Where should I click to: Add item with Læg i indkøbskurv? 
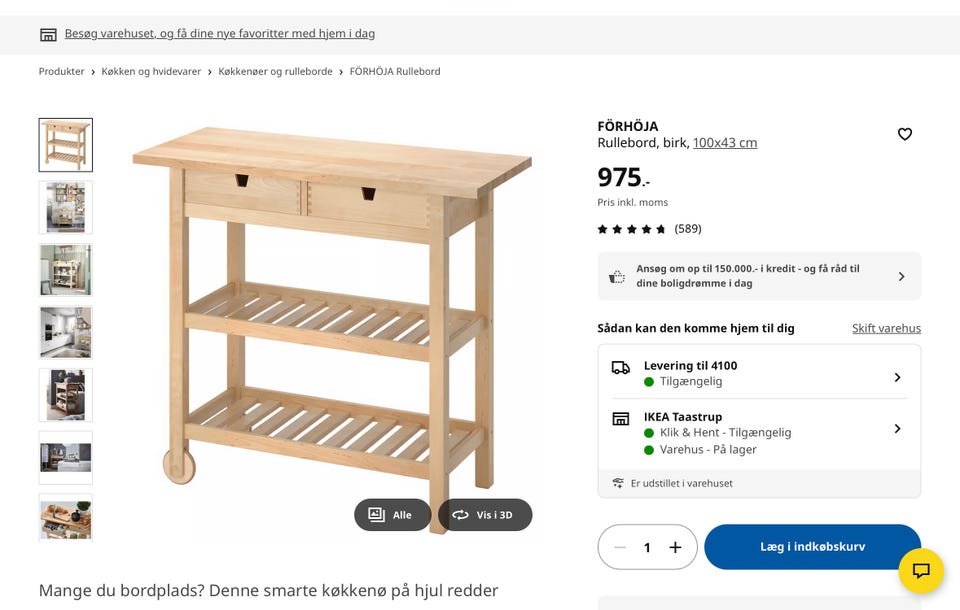tap(812, 546)
